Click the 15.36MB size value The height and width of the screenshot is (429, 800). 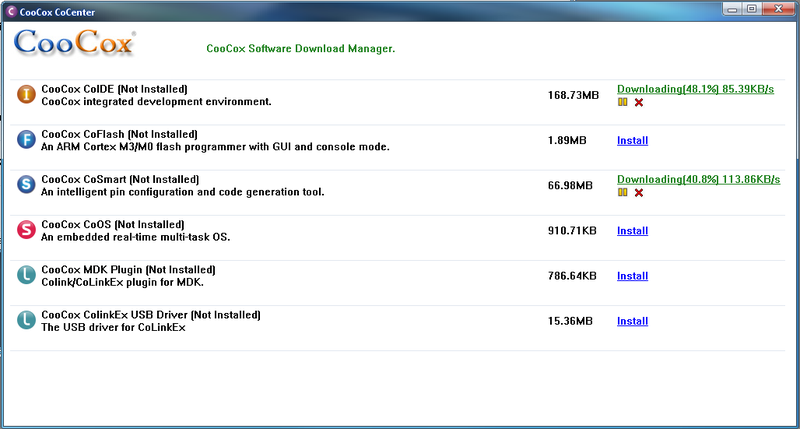coord(570,321)
